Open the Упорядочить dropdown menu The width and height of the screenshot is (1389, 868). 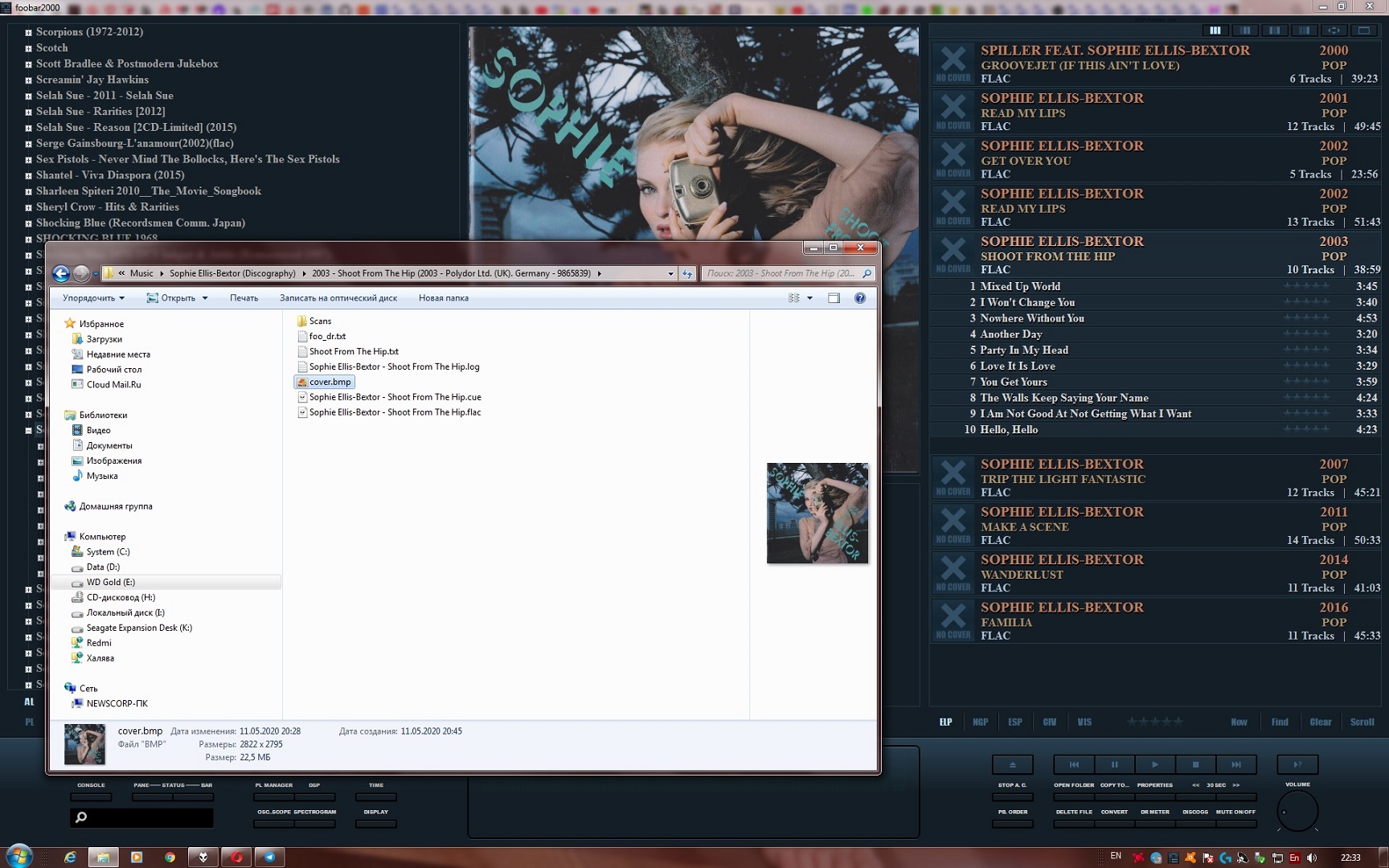pos(93,298)
